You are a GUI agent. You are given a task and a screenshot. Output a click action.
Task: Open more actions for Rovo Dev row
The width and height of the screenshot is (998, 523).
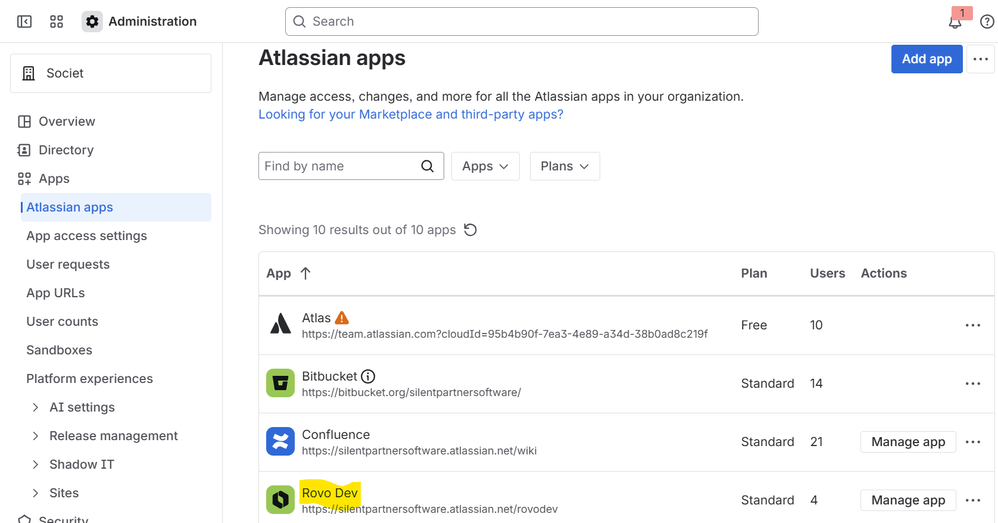pos(973,501)
